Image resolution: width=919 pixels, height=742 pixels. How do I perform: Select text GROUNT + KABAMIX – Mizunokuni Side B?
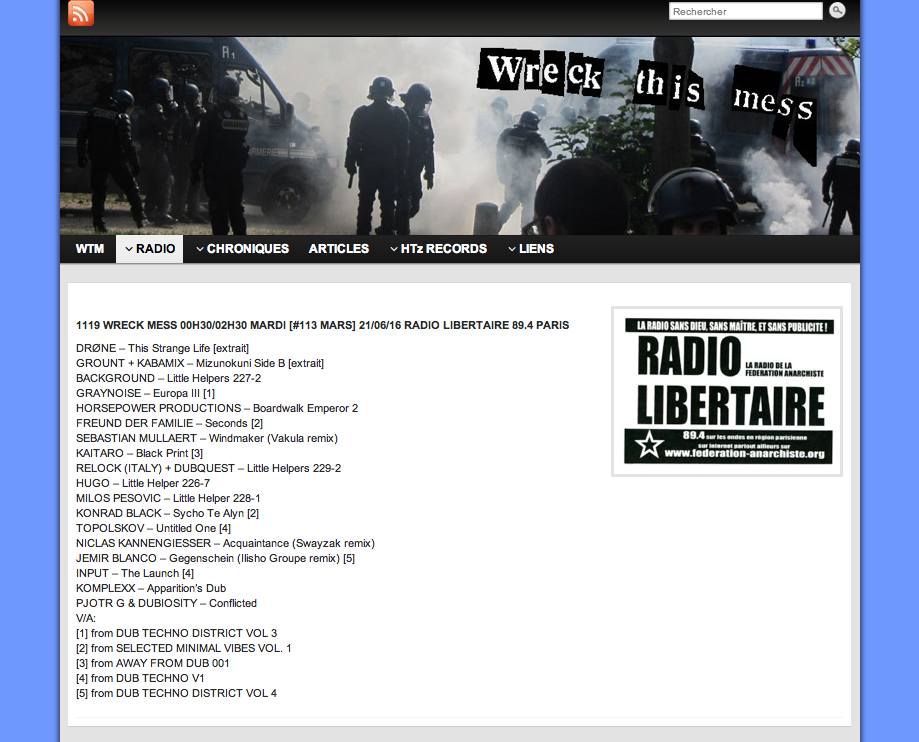click(181, 363)
